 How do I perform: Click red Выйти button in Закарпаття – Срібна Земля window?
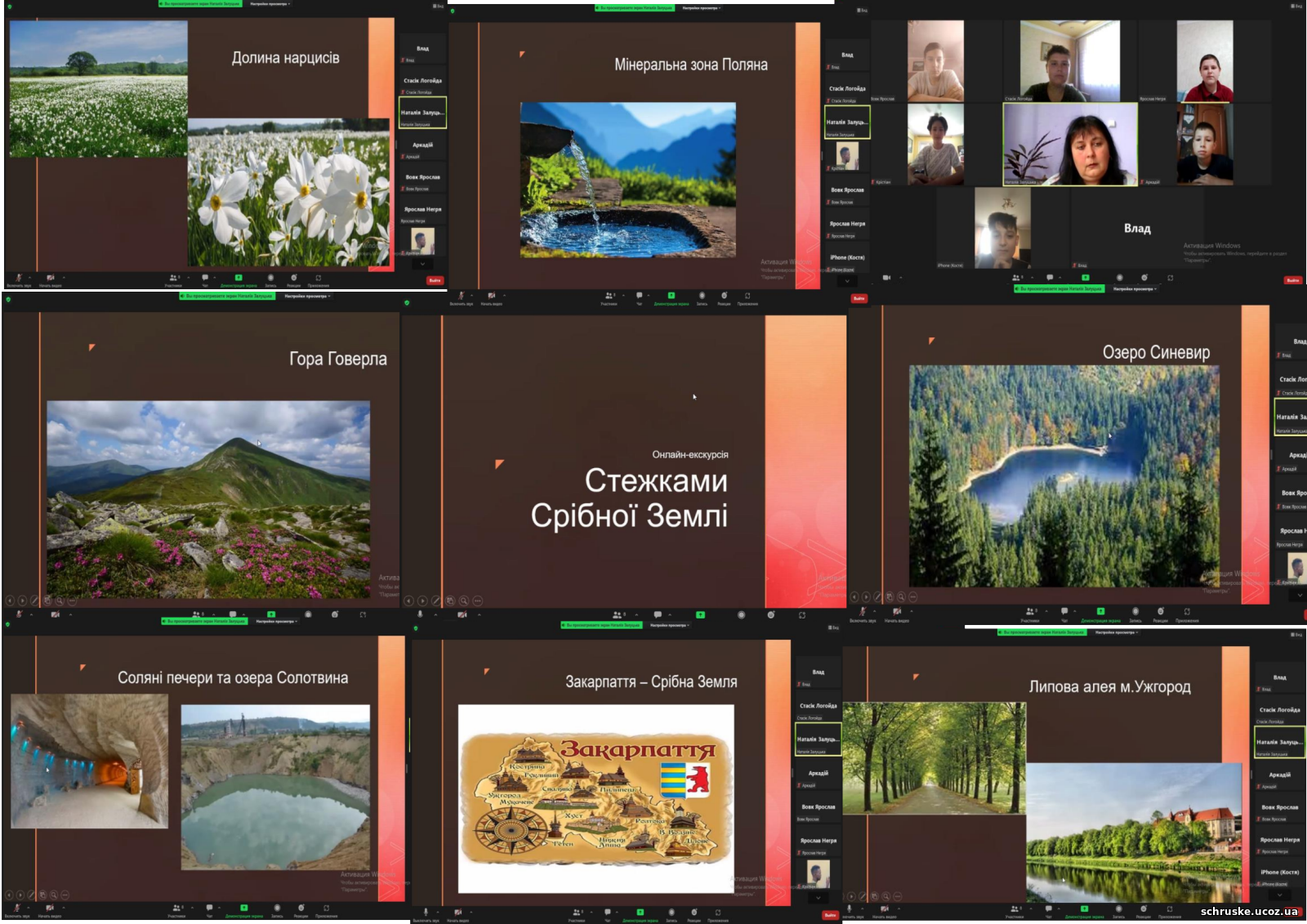pos(830,914)
